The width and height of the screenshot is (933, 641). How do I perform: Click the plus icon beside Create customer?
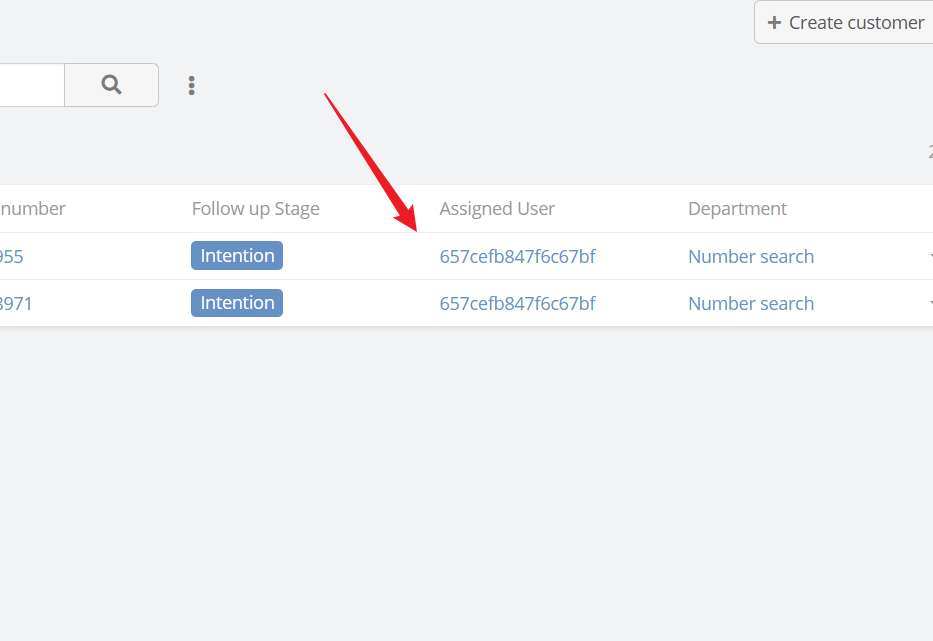coord(774,23)
